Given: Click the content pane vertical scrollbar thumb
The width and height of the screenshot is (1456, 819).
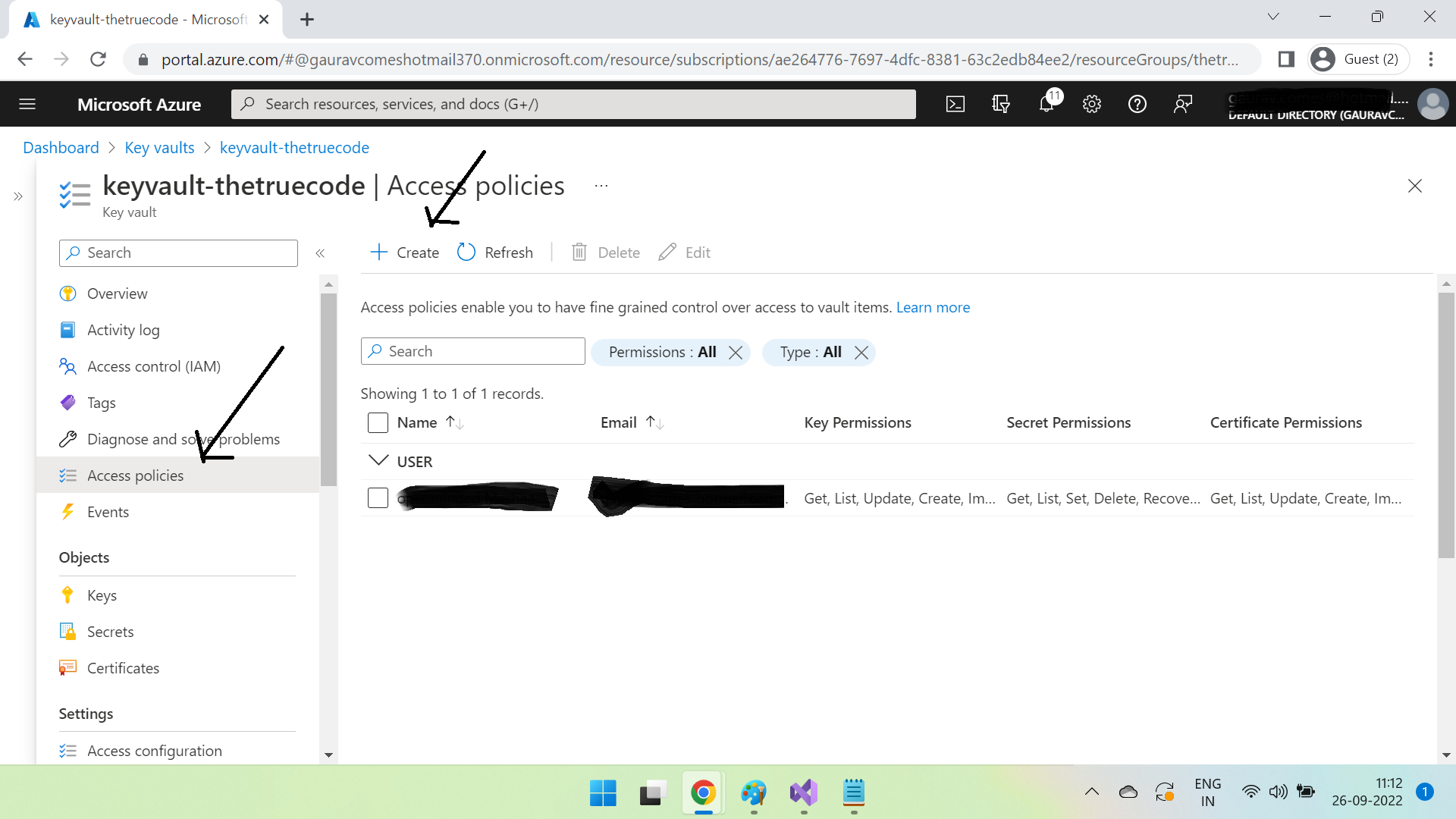Looking at the screenshot, I should coord(1446,425).
